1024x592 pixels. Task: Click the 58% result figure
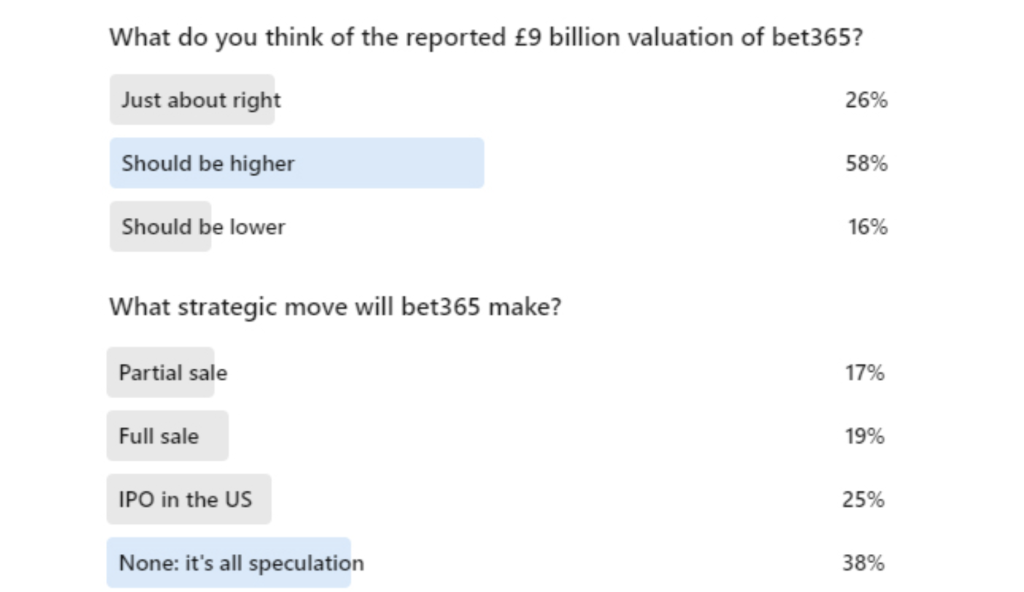tap(866, 163)
